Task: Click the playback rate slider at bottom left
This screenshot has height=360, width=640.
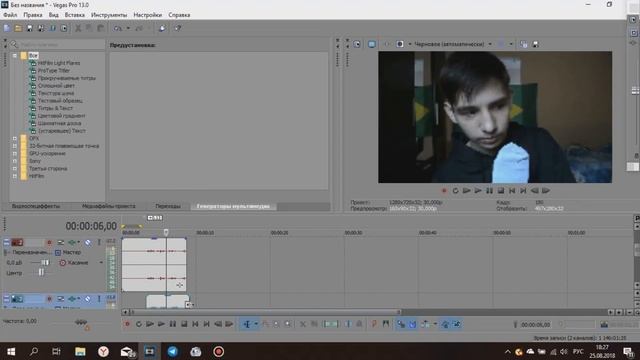Action: coord(81,322)
